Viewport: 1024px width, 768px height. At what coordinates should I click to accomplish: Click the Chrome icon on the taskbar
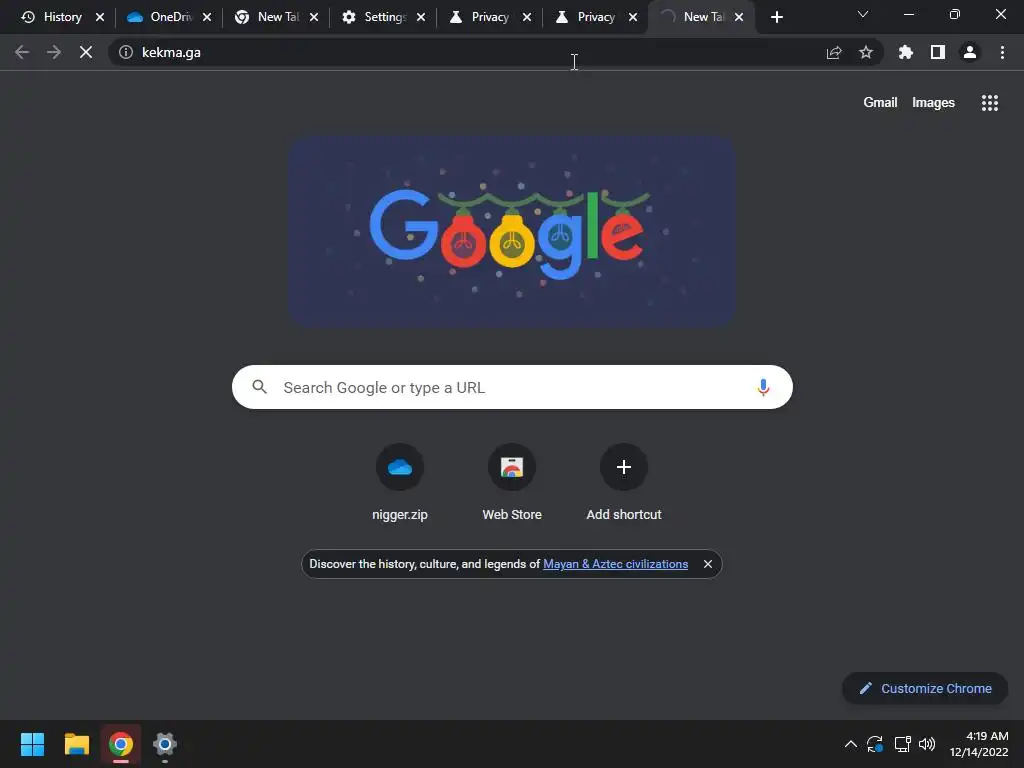click(121, 744)
